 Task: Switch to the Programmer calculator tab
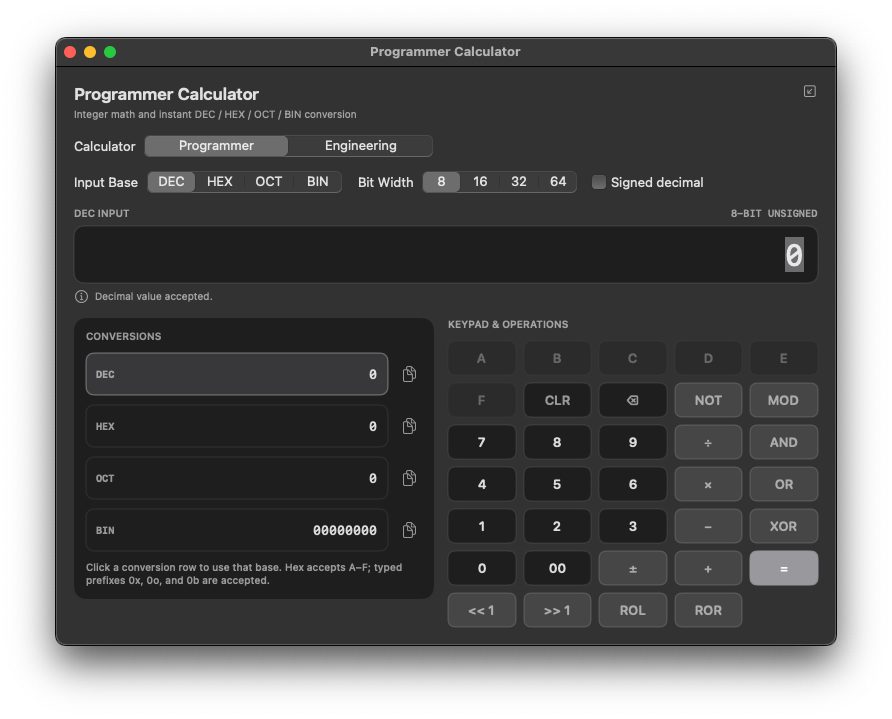pyautogui.click(x=216, y=146)
